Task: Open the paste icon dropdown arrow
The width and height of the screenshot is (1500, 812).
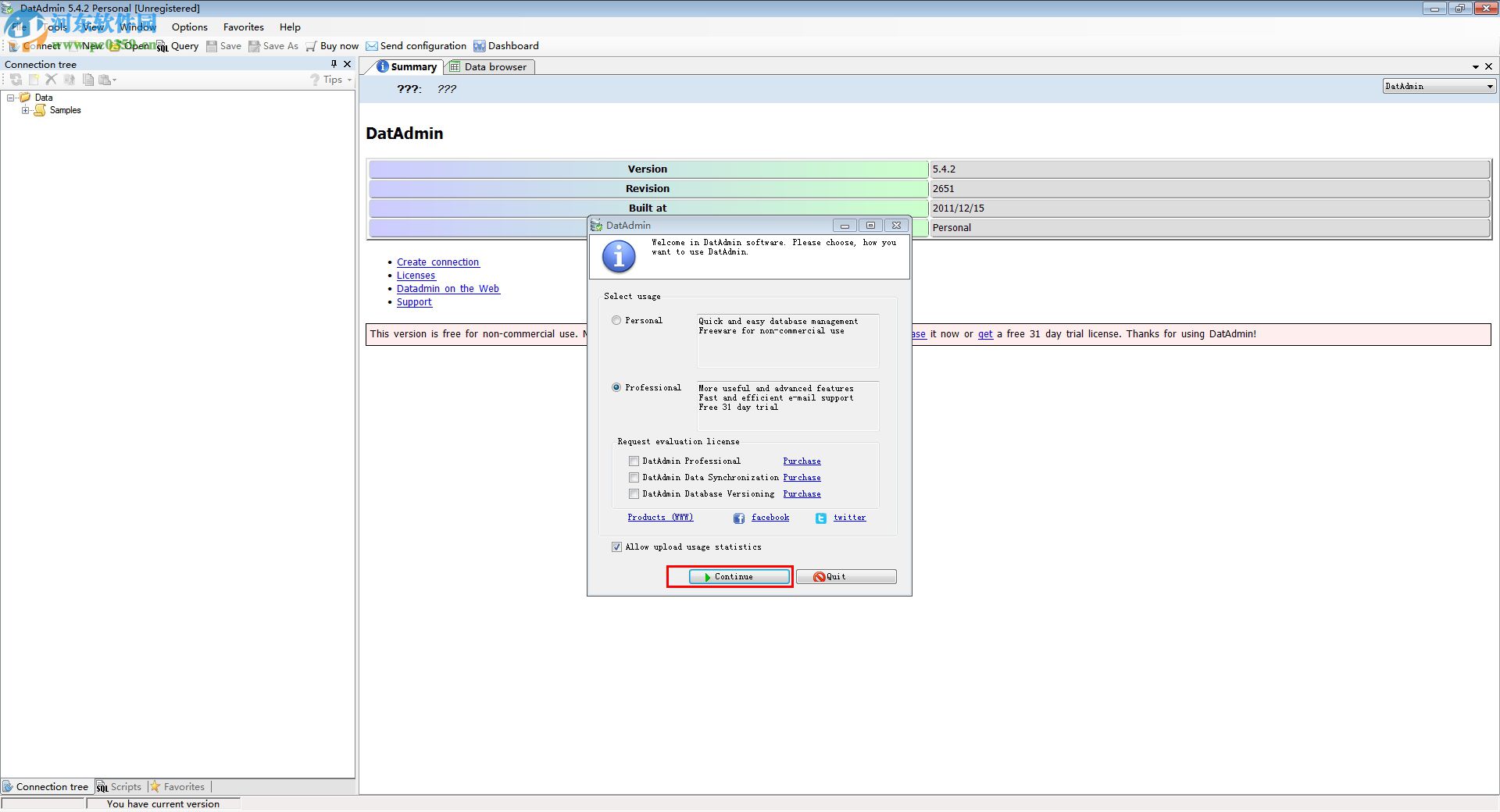Action: [114, 80]
